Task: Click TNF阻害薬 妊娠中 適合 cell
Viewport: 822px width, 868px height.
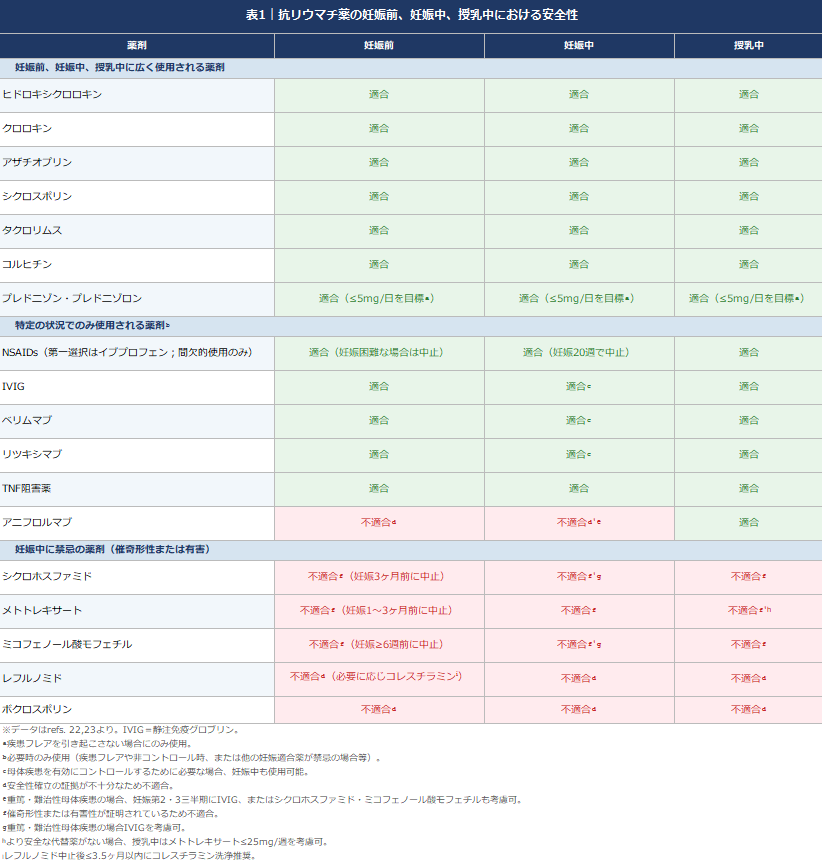Action: pos(579,488)
